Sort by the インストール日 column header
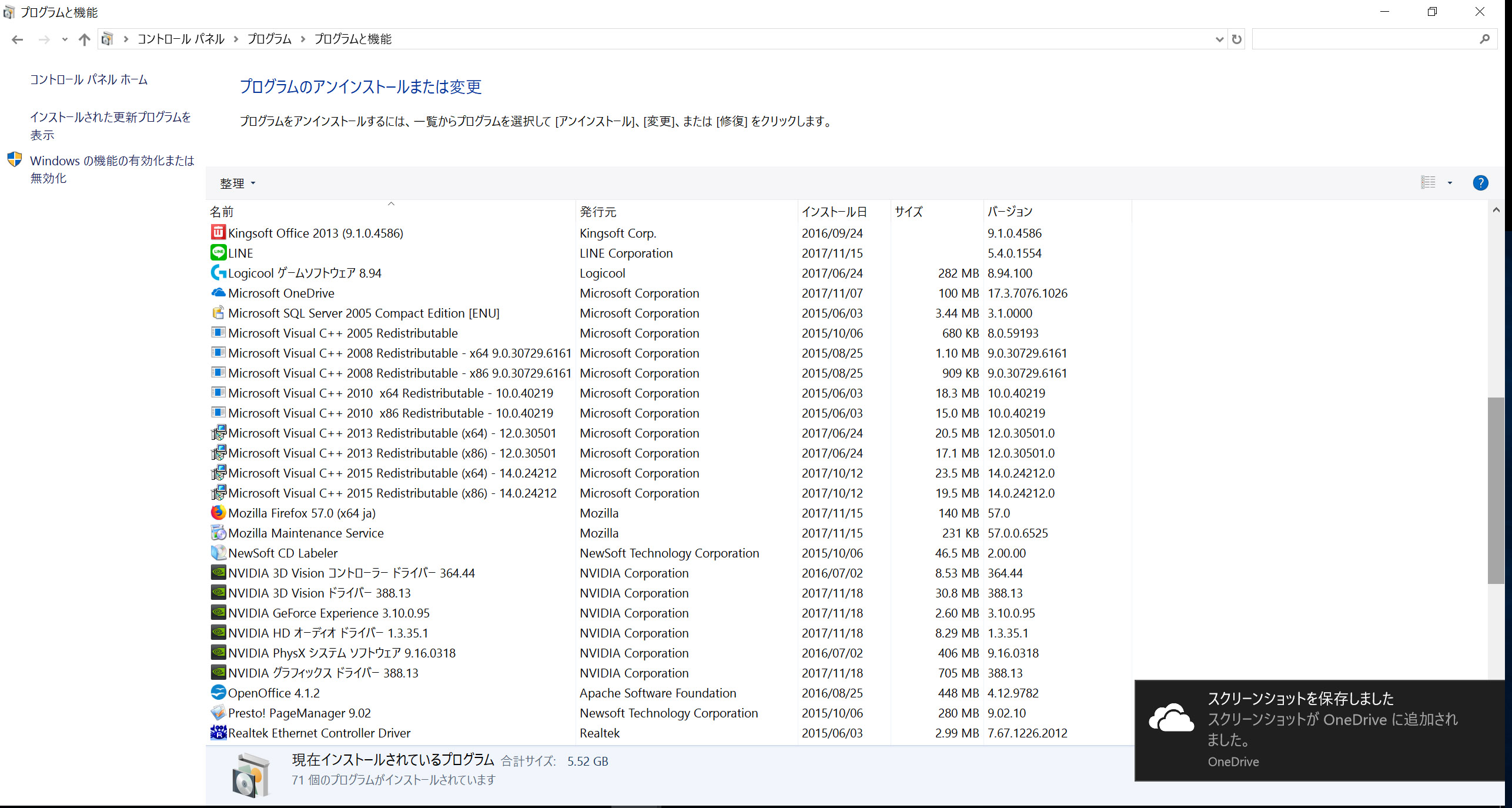 834,212
